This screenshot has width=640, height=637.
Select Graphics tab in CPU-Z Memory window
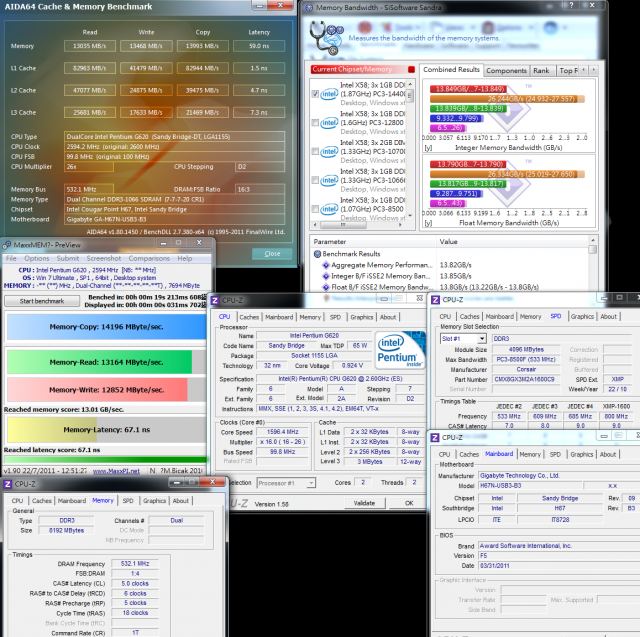(x=154, y=501)
